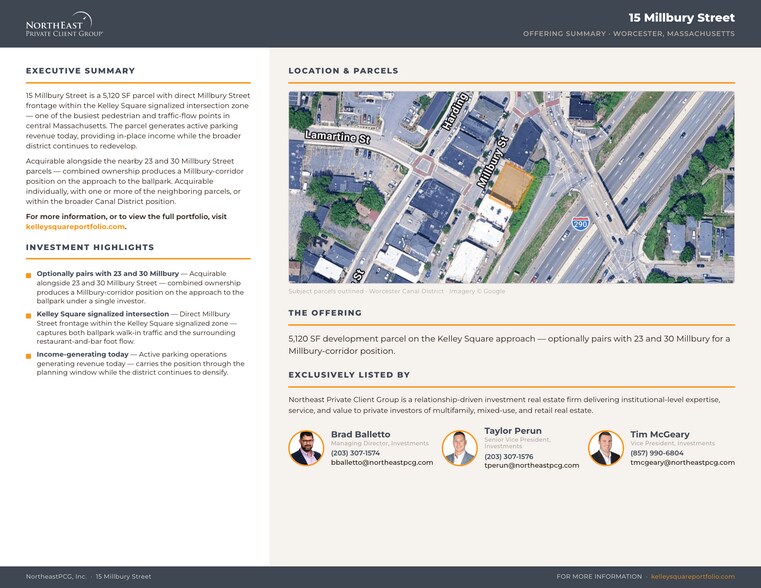
Task: Click Taylor Perun's headshot photo
Action: (x=459, y=448)
